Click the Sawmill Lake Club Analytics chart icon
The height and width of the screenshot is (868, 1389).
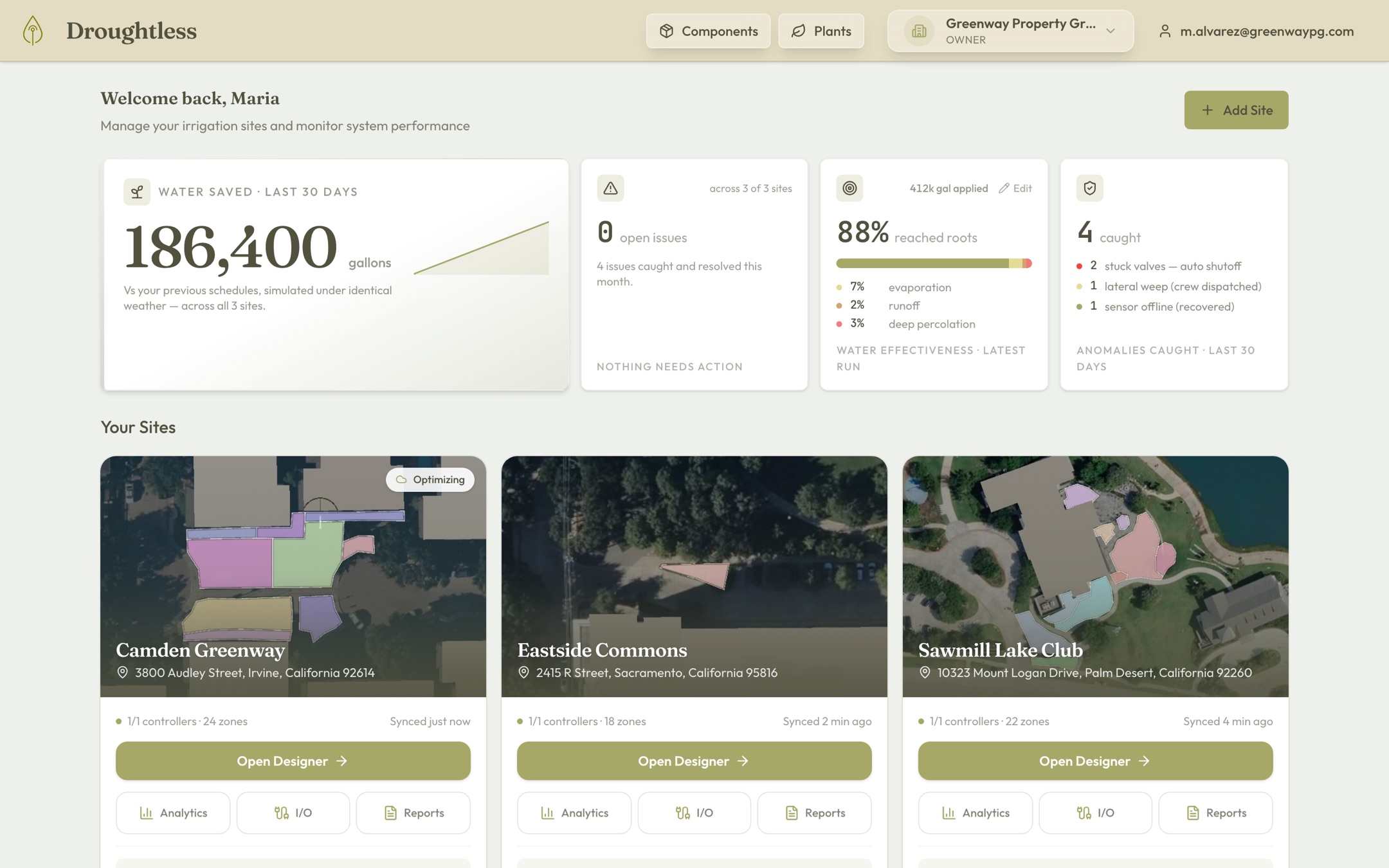(x=949, y=813)
